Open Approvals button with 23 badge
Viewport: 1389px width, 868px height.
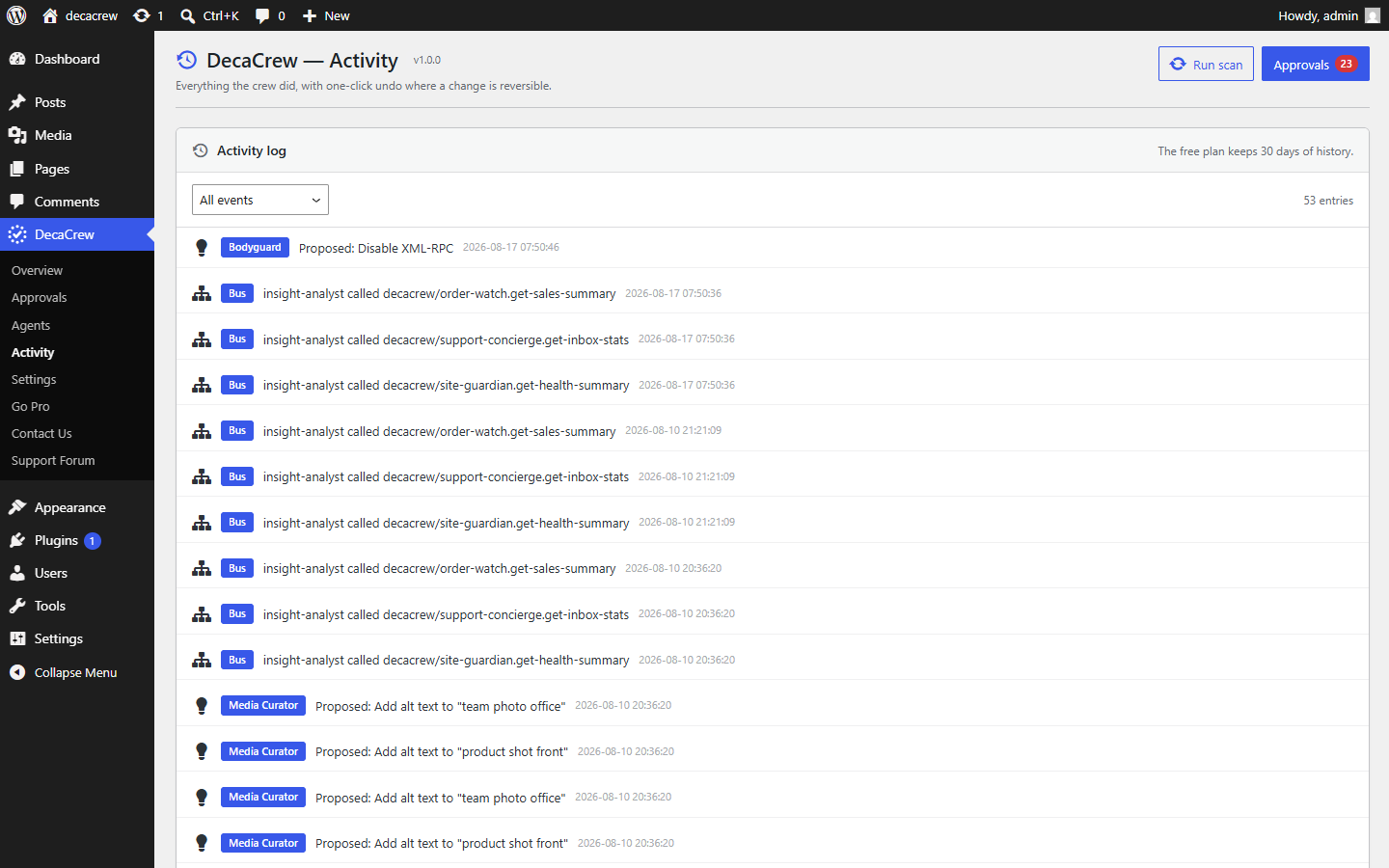1316,64
